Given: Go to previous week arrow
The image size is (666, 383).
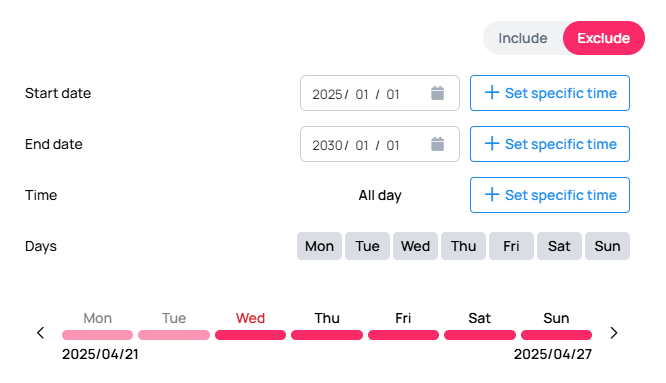Looking at the screenshot, I should [x=41, y=333].
